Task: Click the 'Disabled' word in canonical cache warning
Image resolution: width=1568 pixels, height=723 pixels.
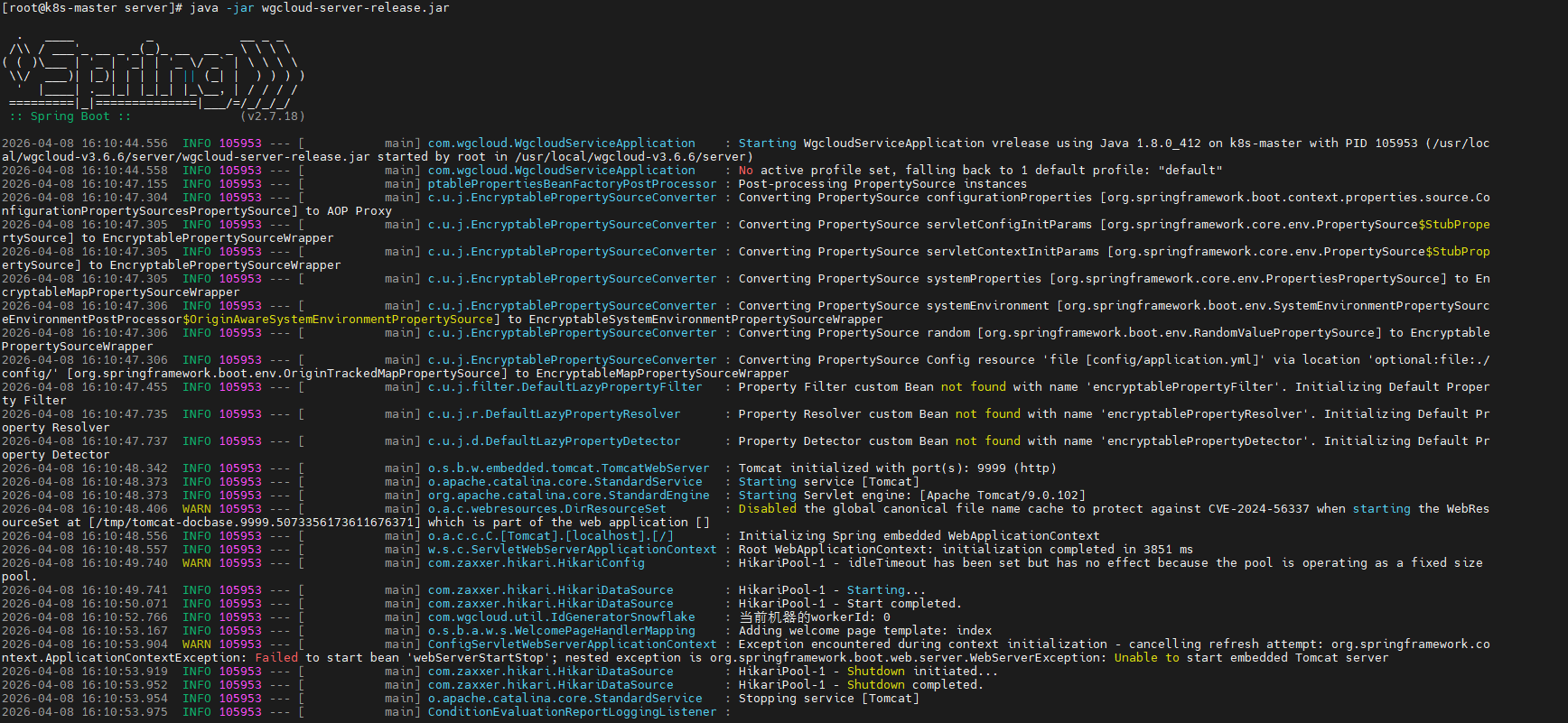Action: point(767,509)
